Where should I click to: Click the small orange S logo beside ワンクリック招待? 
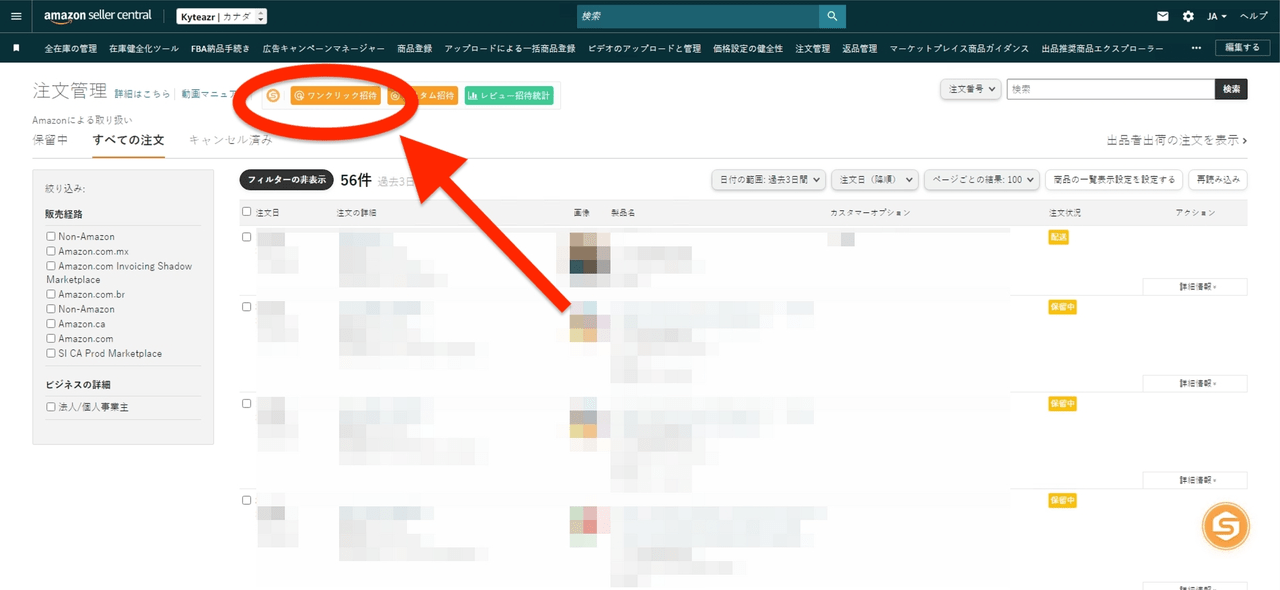[x=273, y=96]
